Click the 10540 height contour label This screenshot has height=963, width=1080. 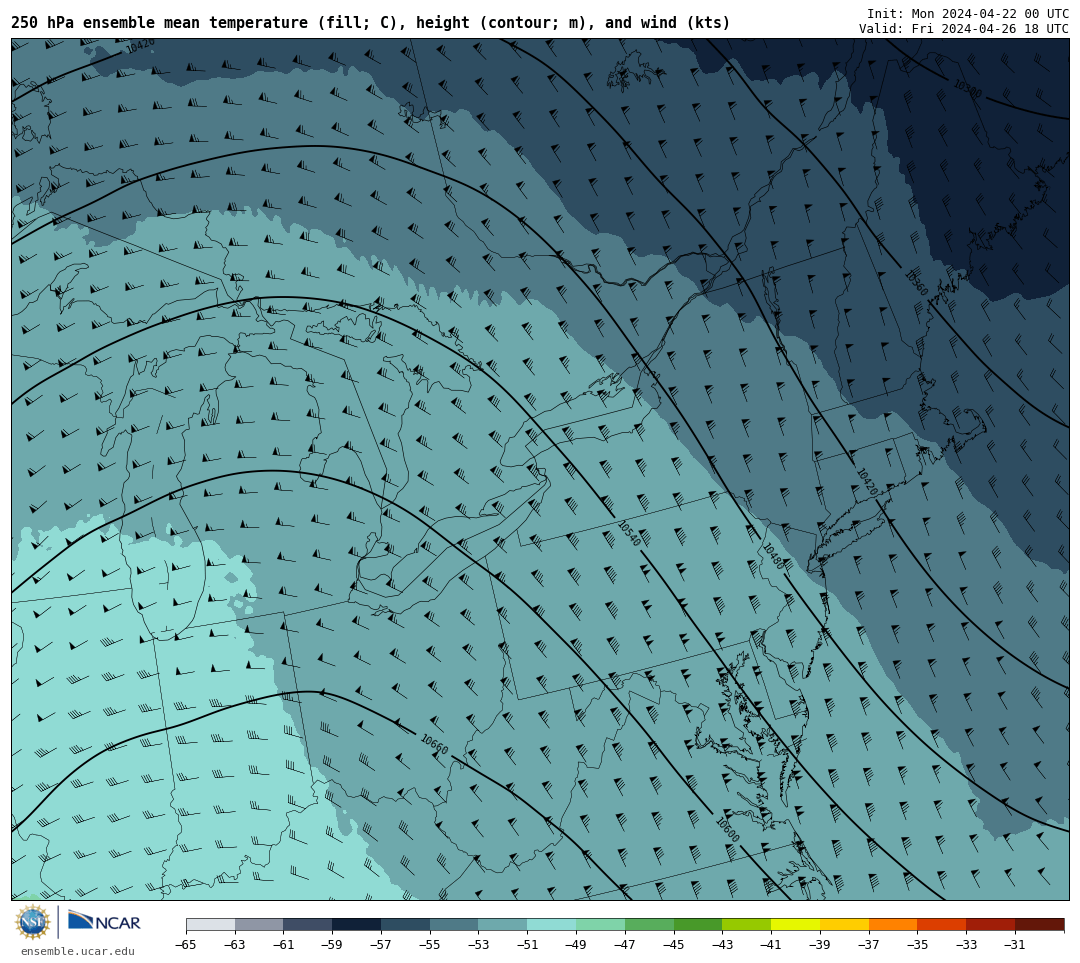point(629,534)
